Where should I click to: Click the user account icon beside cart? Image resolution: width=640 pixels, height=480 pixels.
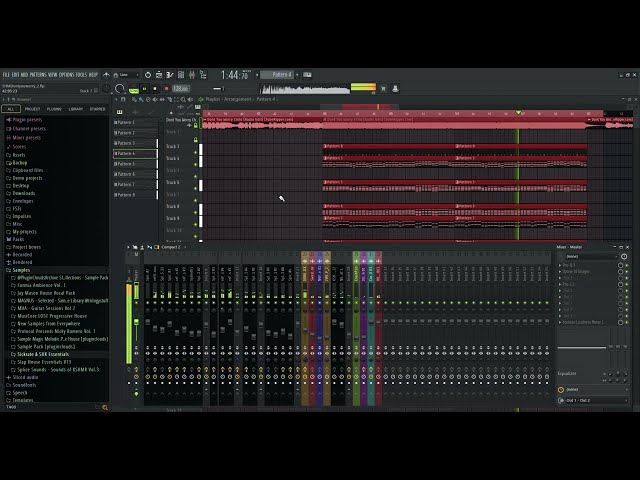point(395,88)
